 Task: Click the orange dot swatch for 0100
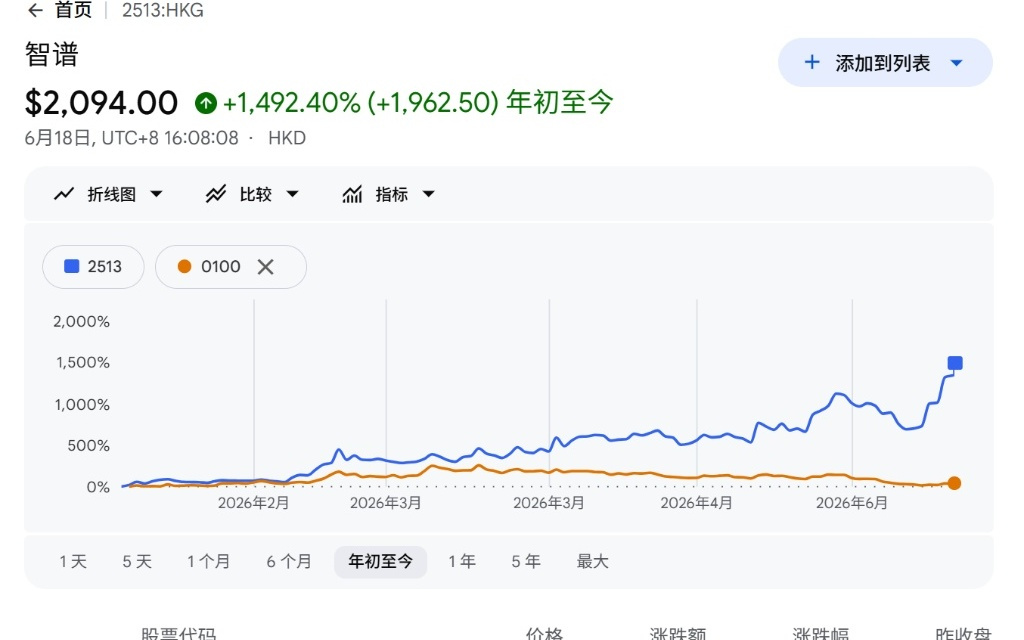184,266
